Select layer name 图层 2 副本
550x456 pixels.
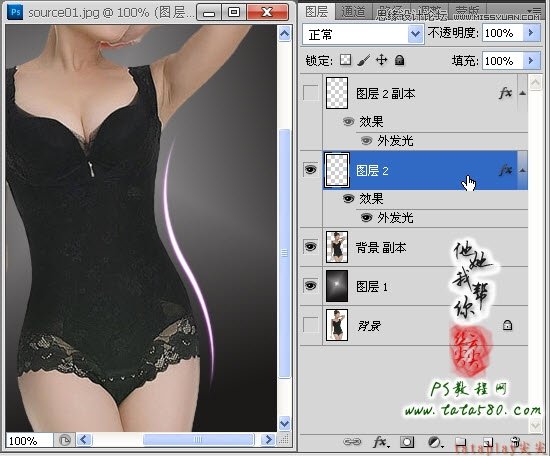click(x=385, y=94)
